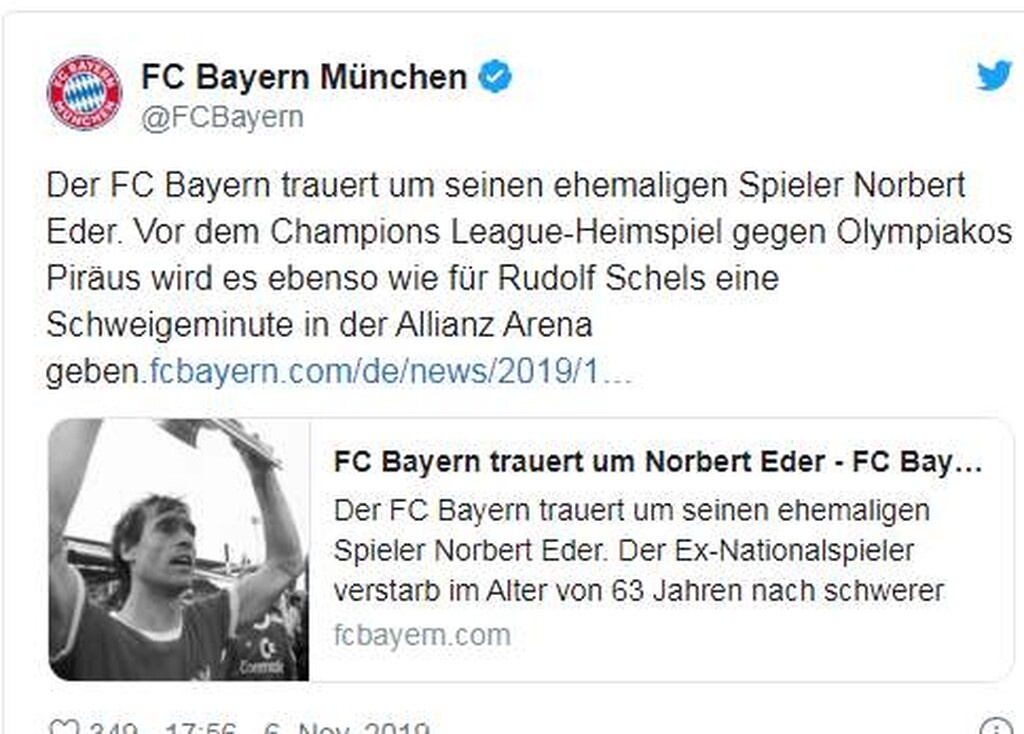
Task: Click the FC Bayern club logo avatar
Action: (84, 93)
